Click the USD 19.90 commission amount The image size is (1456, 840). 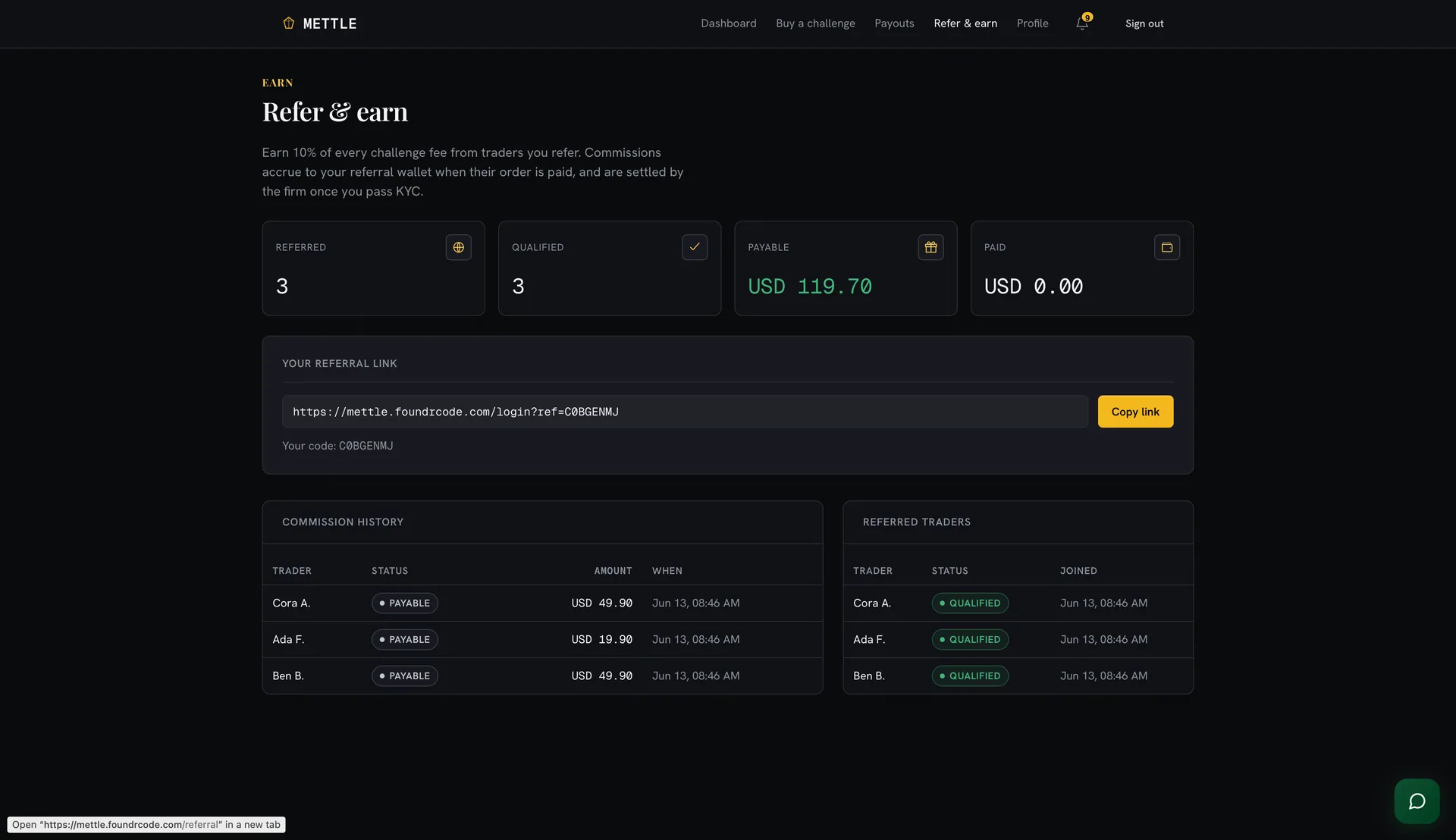tap(601, 640)
